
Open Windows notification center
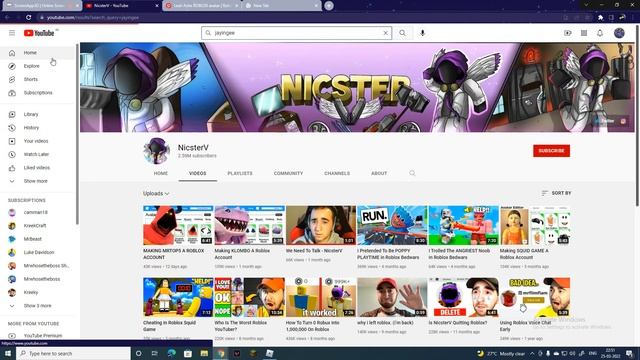click(x=629, y=353)
